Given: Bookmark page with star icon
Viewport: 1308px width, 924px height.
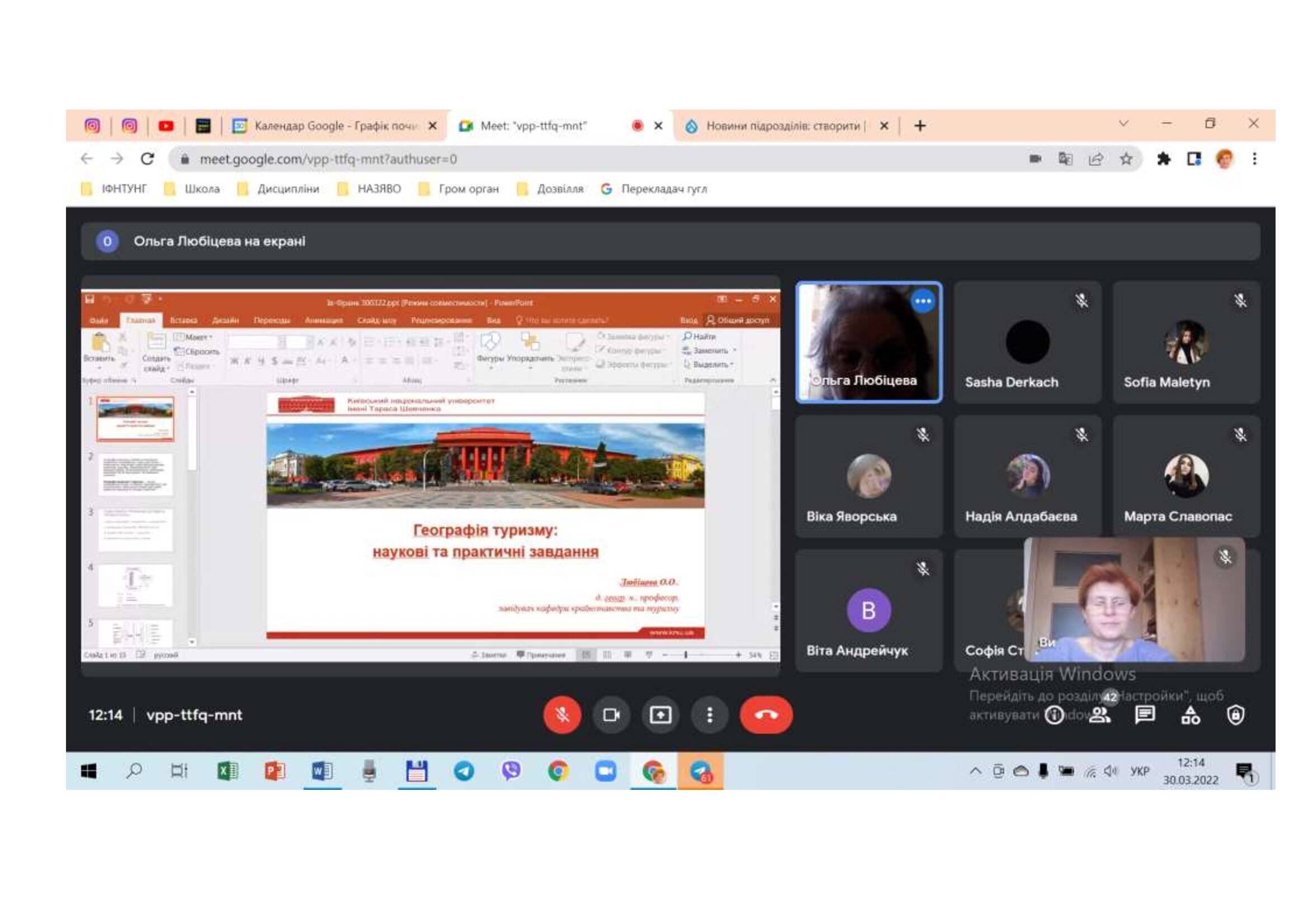Looking at the screenshot, I should [1126, 159].
